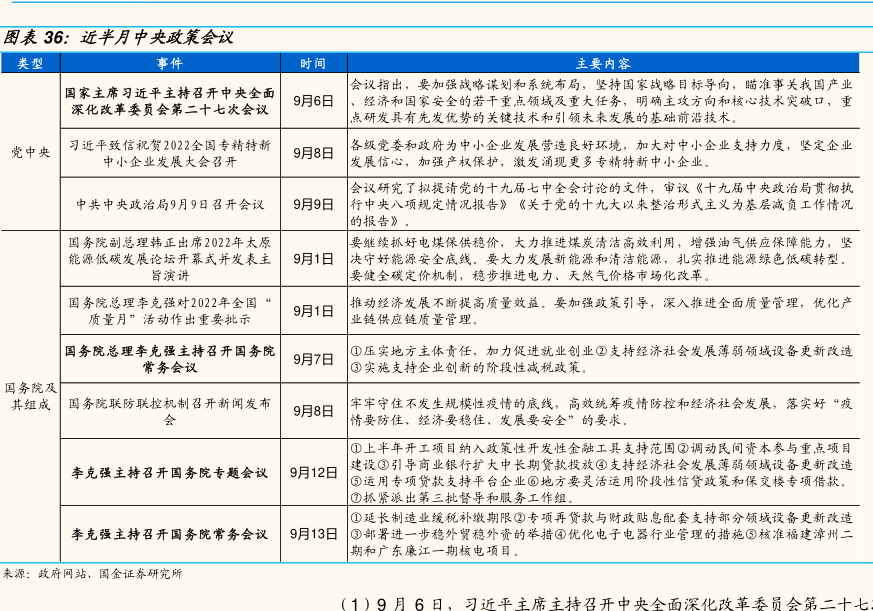Screen dimensions: 873x611
Task: Click the 主要内容 column header
Action: (x=604, y=63)
